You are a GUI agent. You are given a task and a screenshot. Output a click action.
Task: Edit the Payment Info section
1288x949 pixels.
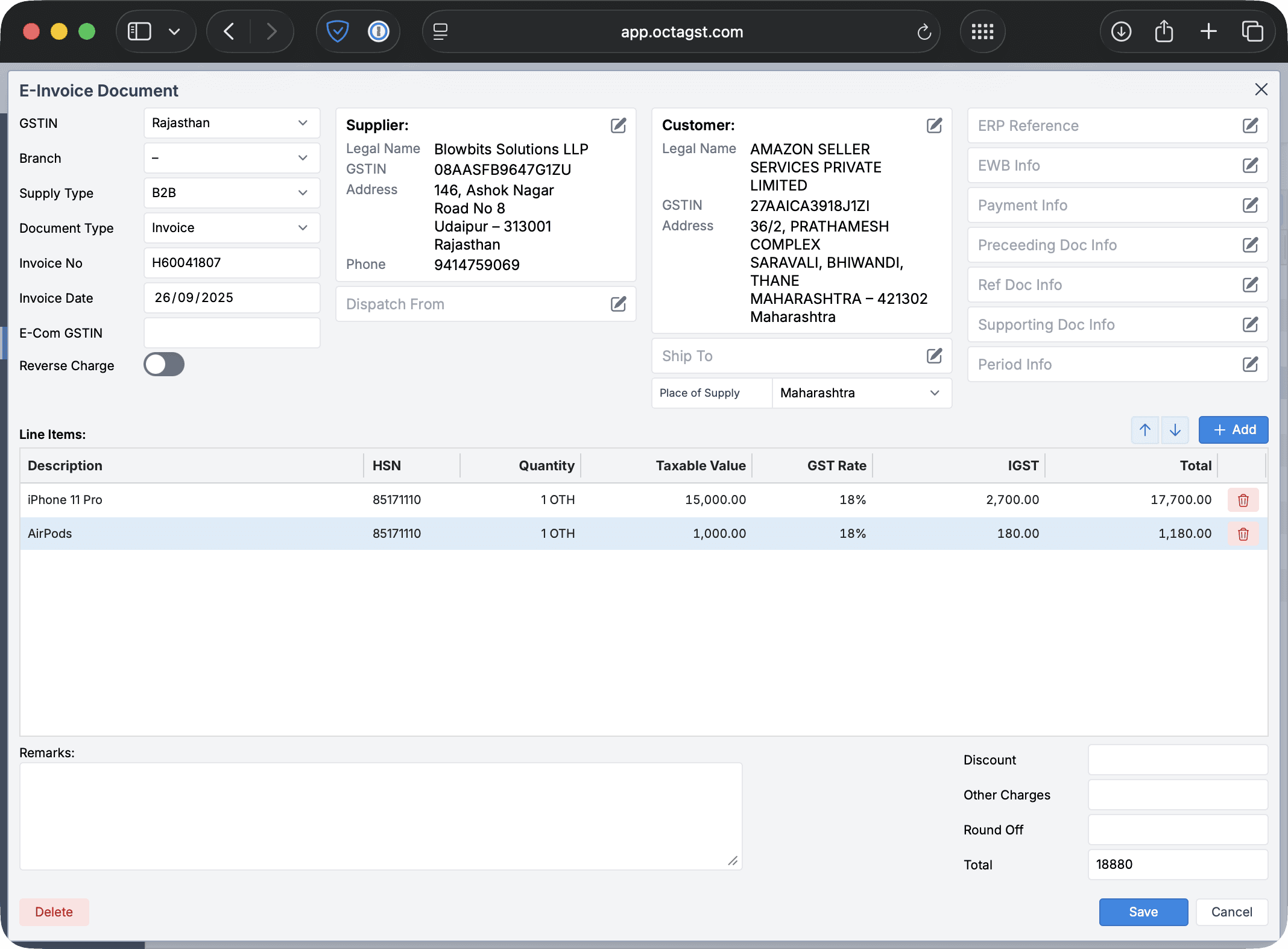pyautogui.click(x=1250, y=205)
